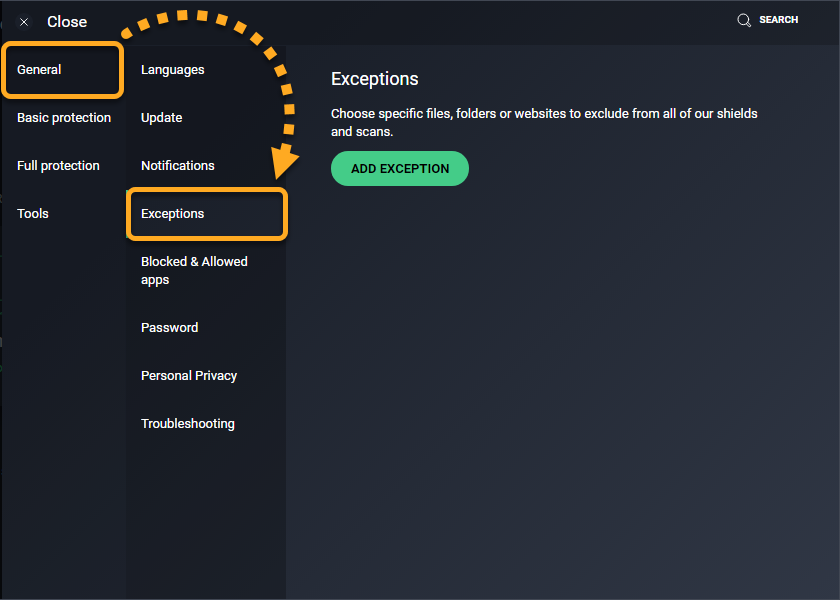
Task: Open Personal Privacy settings
Action: tap(189, 376)
